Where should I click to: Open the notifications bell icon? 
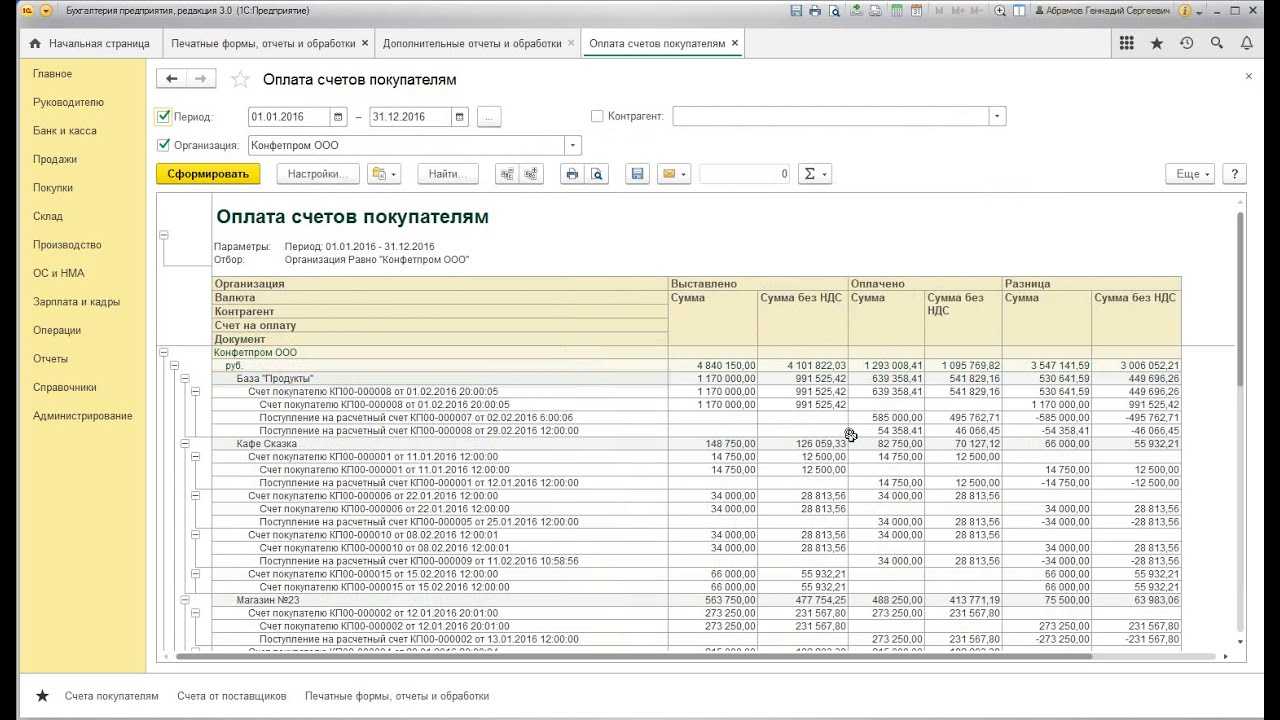point(1247,44)
